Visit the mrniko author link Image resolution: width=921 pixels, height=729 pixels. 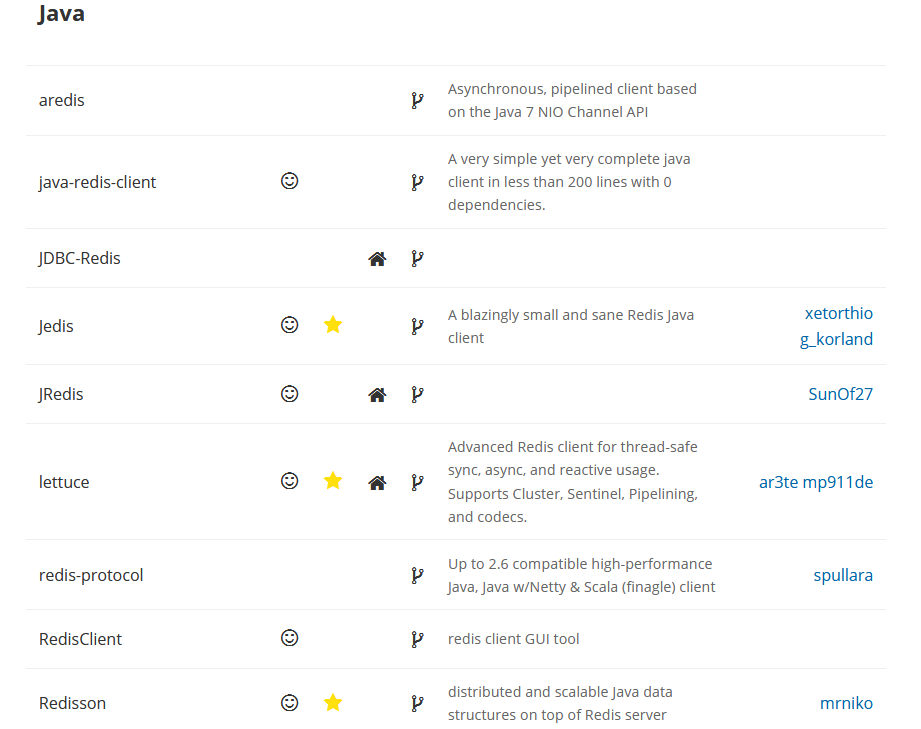846,703
